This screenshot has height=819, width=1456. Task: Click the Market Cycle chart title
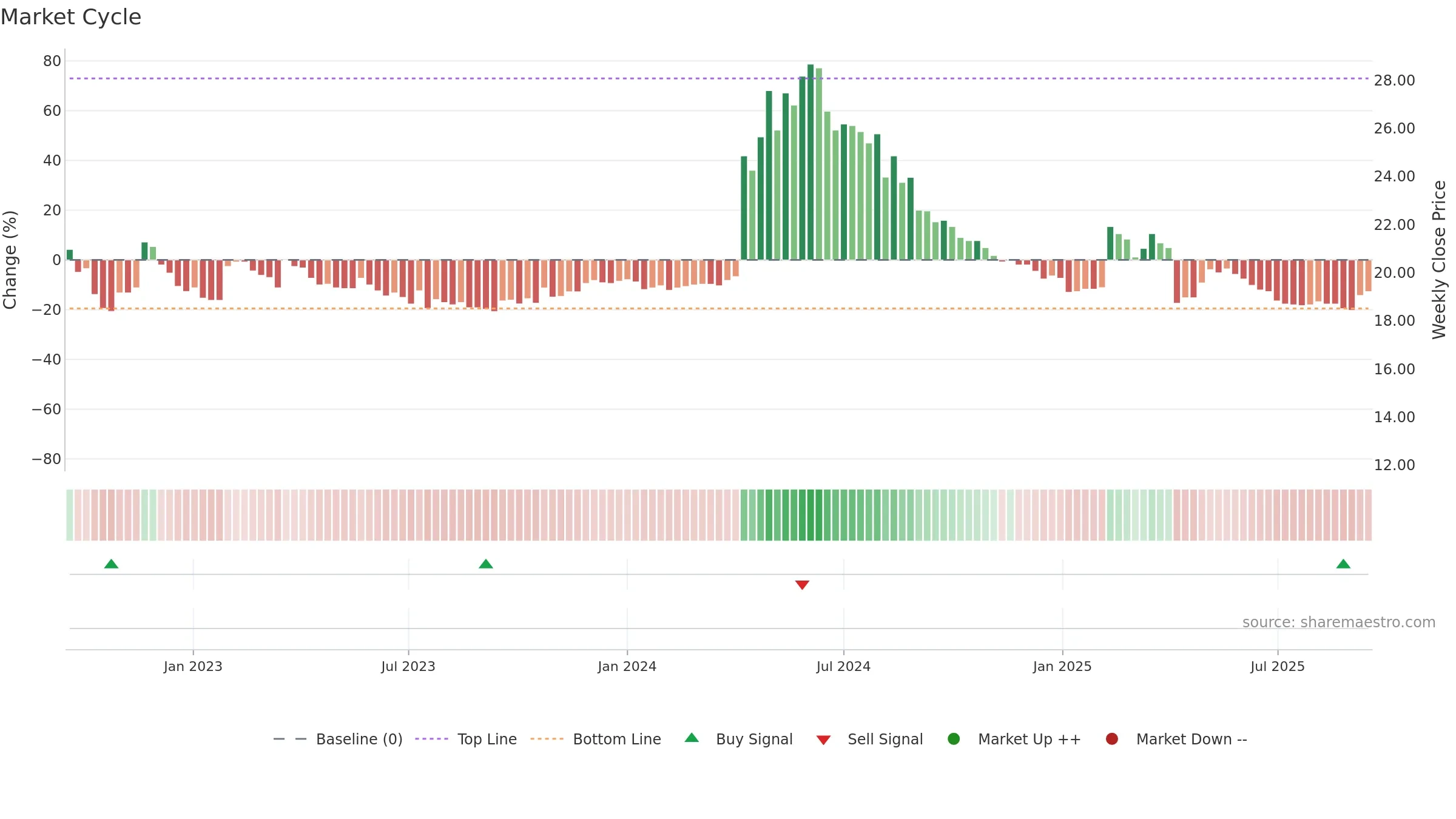[71, 17]
